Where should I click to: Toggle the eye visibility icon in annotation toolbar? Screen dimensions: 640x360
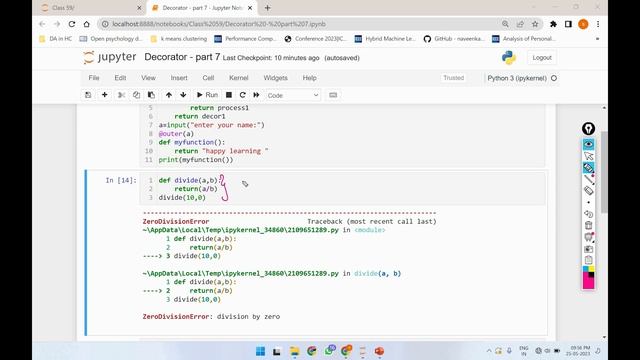point(588,144)
